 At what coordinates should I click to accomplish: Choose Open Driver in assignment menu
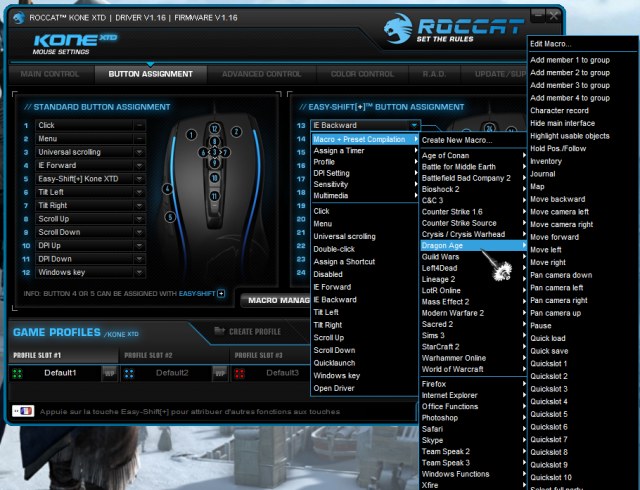point(334,388)
